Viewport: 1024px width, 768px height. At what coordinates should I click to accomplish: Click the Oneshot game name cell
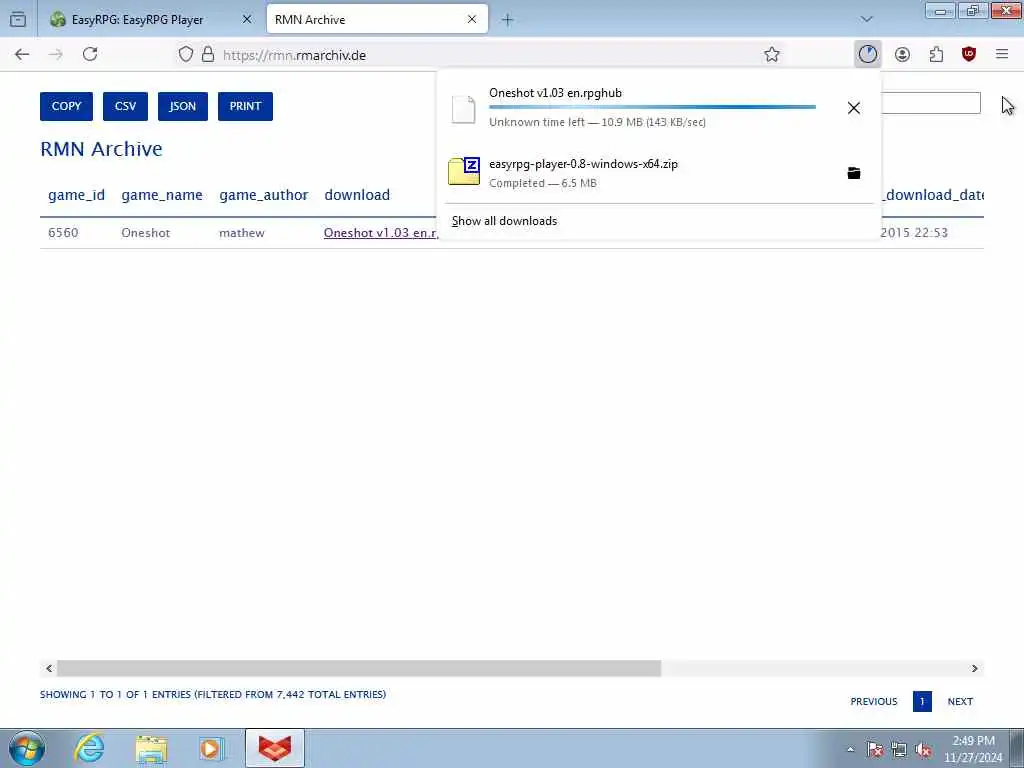(x=146, y=232)
